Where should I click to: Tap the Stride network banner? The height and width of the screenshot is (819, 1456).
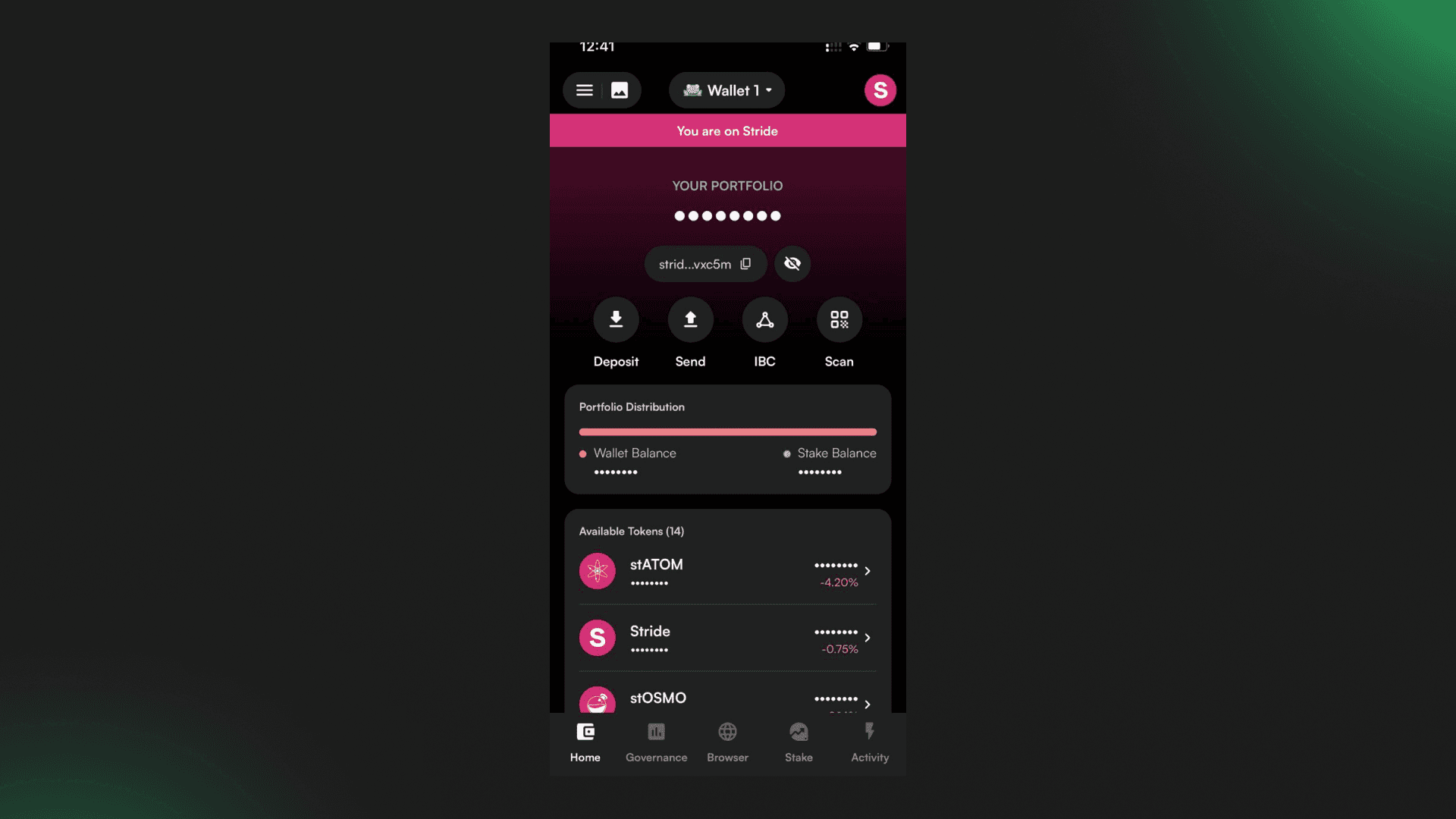point(727,131)
